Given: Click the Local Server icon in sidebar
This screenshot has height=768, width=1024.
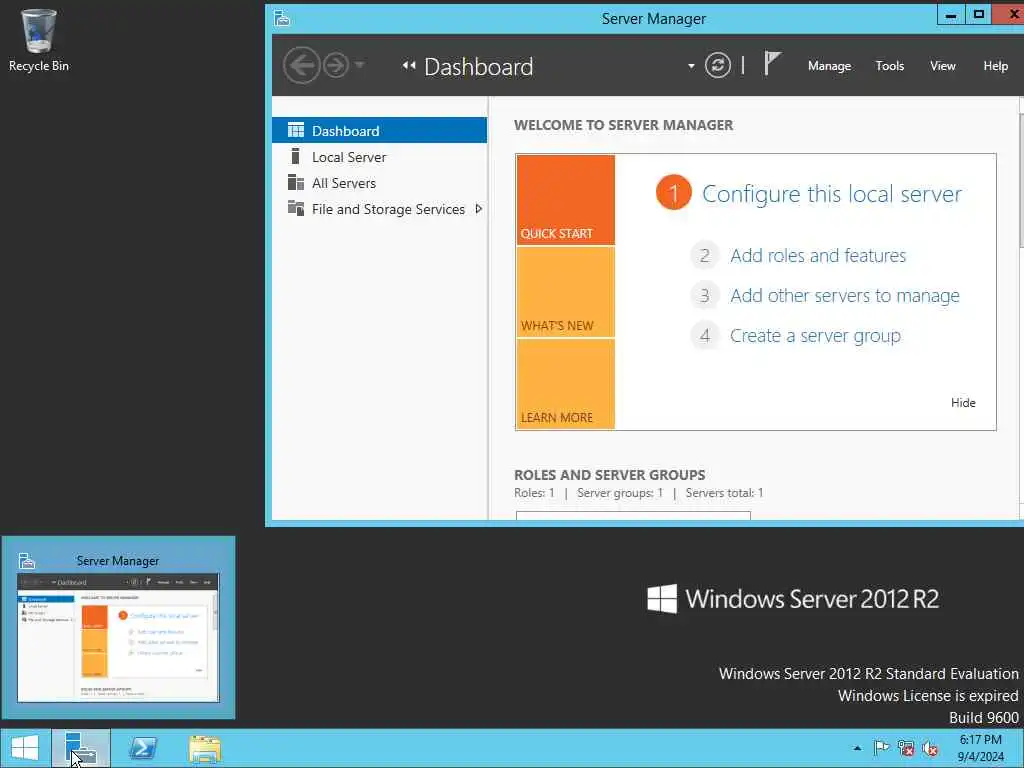Looking at the screenshot, I should [295, 156].
